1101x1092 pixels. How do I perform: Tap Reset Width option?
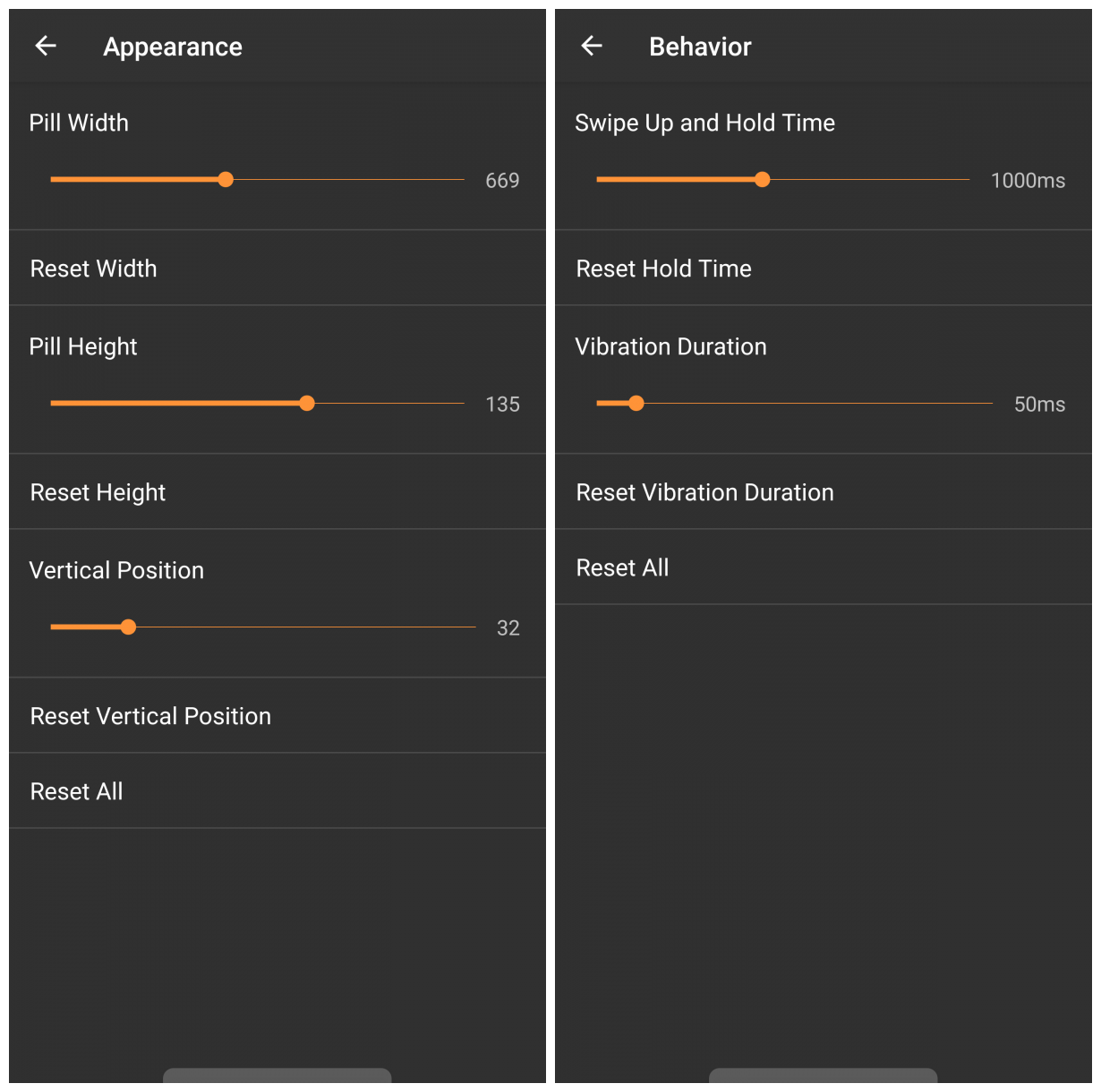pos(277,269)
